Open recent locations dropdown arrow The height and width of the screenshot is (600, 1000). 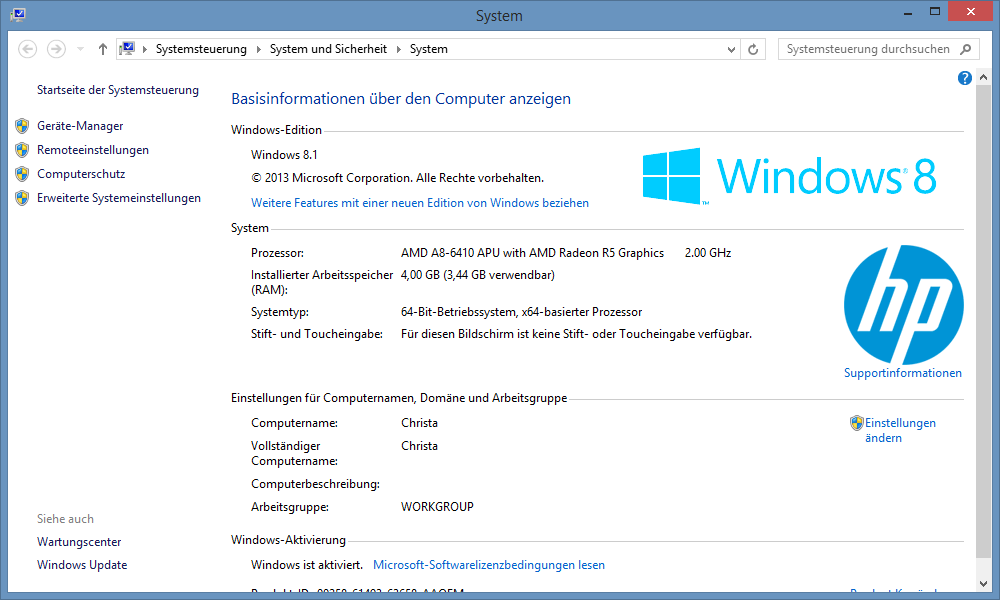click(x=80, y=49)
